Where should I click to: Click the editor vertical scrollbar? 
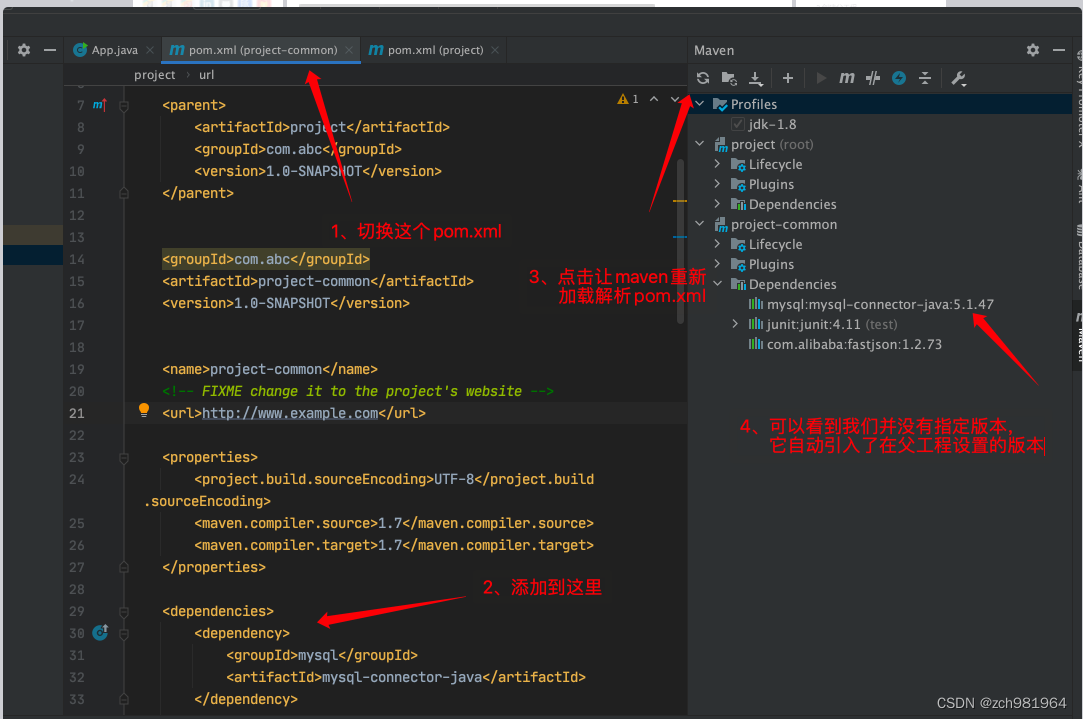tap(680, 242)
